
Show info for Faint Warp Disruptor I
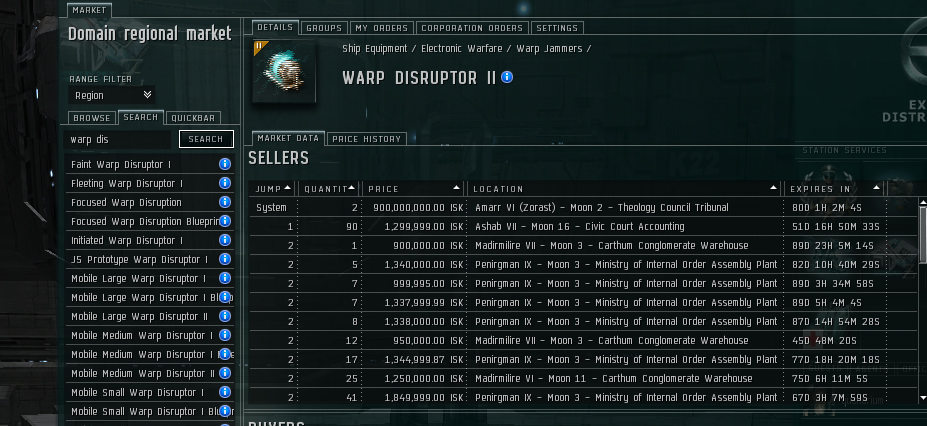point(225,164)
